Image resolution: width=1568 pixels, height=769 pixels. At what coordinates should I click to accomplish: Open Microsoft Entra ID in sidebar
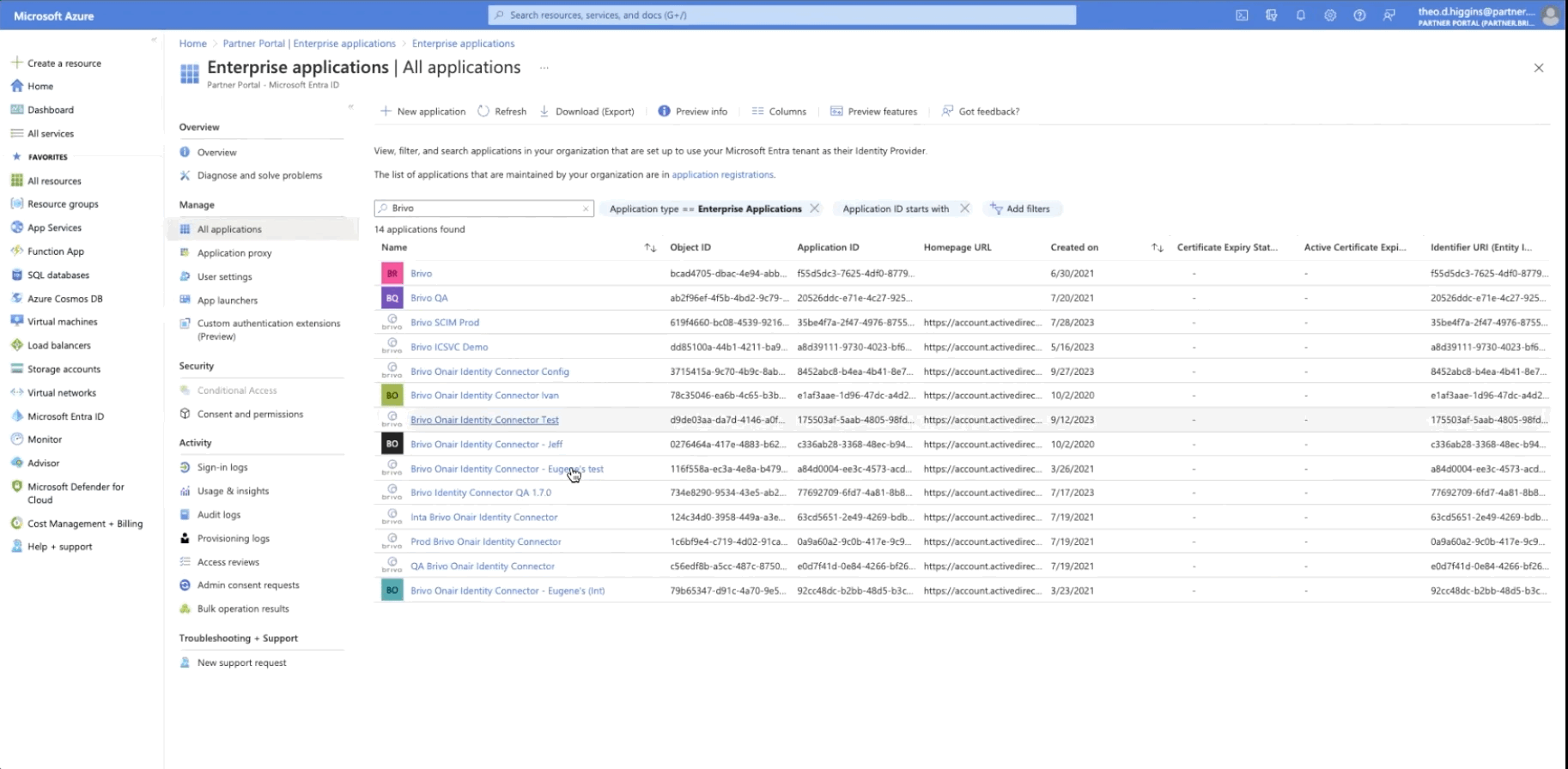(x=65, y=416)
